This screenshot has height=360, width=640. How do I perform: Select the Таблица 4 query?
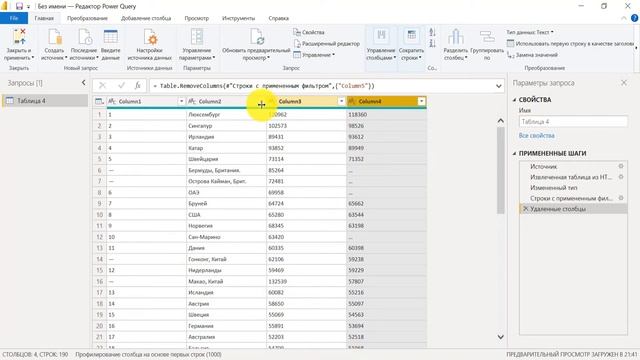point(45,101)
